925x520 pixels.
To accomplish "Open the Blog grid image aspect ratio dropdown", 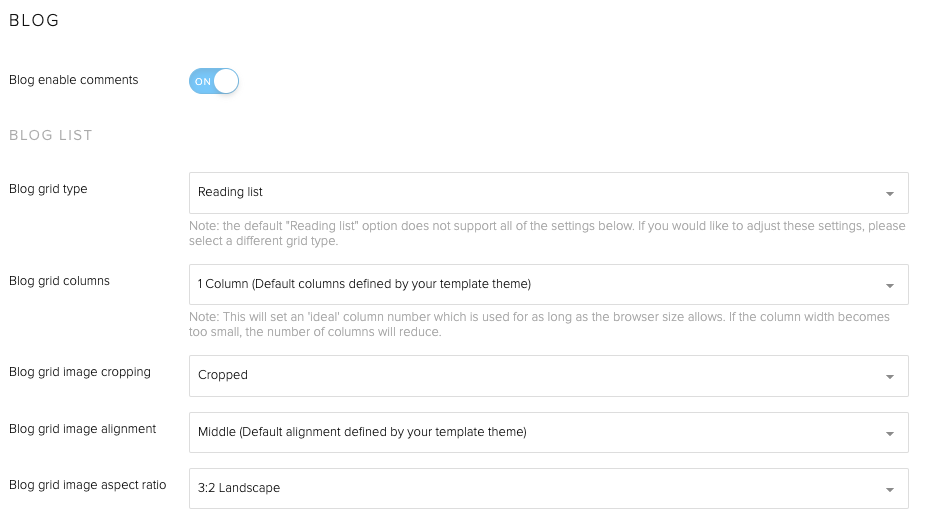I will [x=548, y=488].
